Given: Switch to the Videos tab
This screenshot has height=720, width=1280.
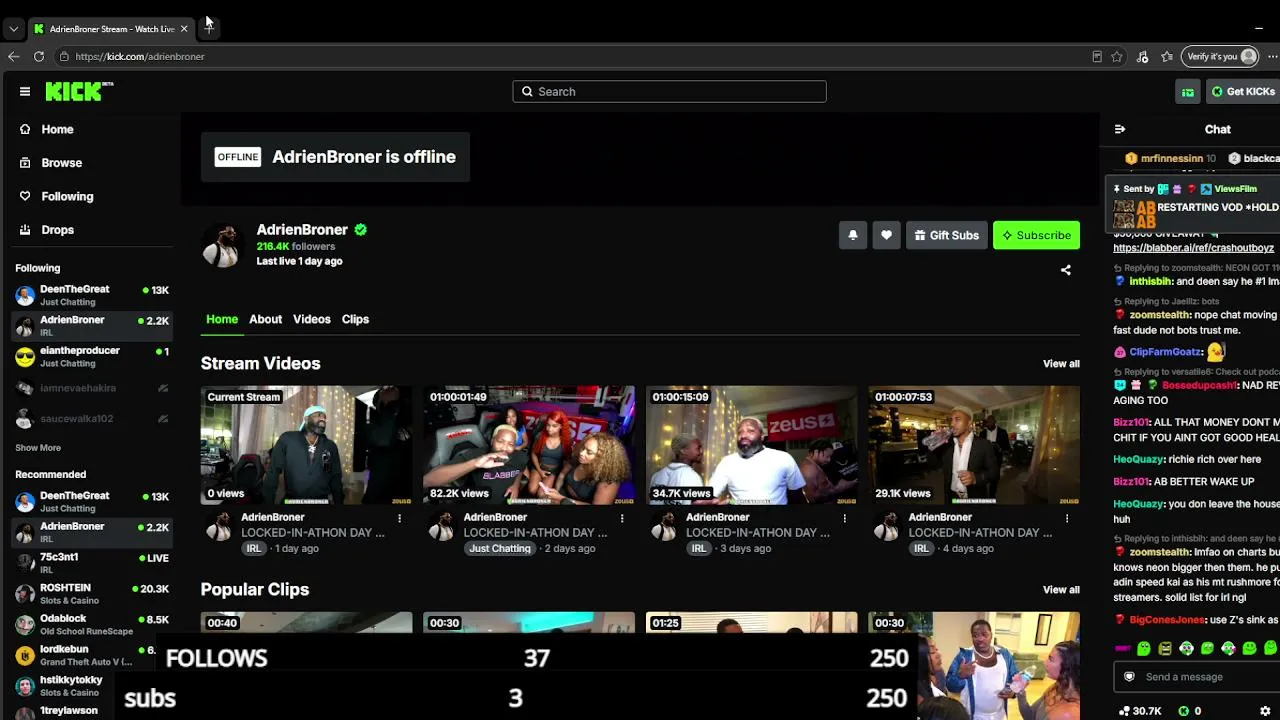Looking at the screenshot, I should pos(311,319).
